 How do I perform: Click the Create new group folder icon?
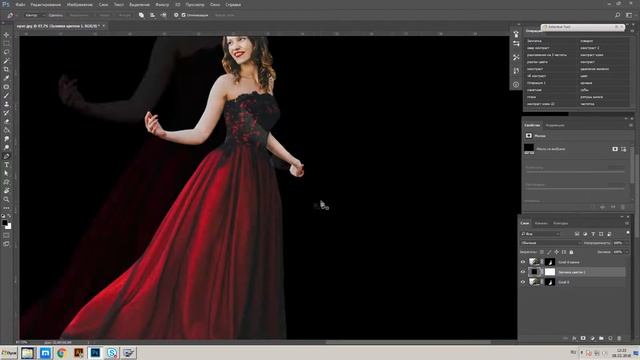pyautogui.click(x=601, y=338)
